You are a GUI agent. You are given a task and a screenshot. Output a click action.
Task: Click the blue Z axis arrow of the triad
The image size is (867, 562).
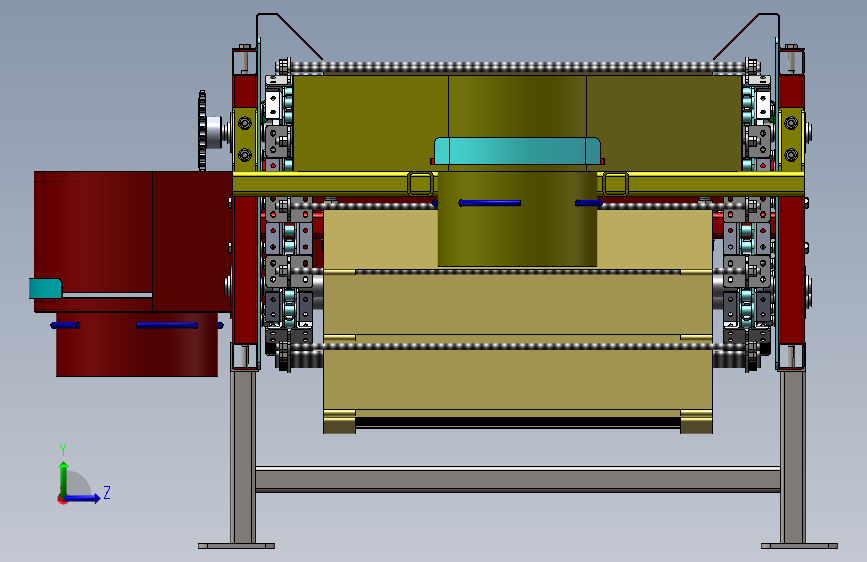(83, 498)
